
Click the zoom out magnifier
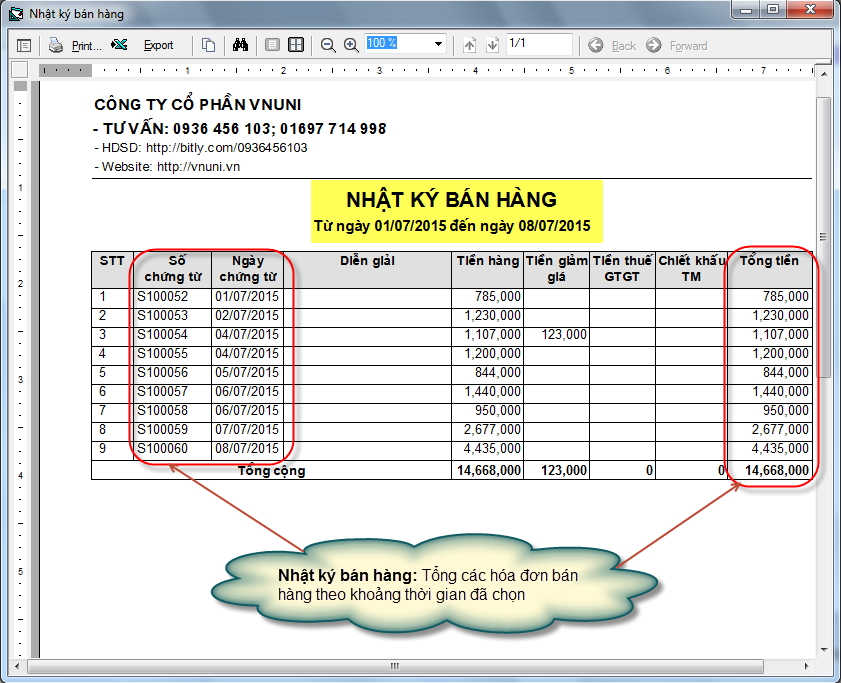click(x=328, y=45)
